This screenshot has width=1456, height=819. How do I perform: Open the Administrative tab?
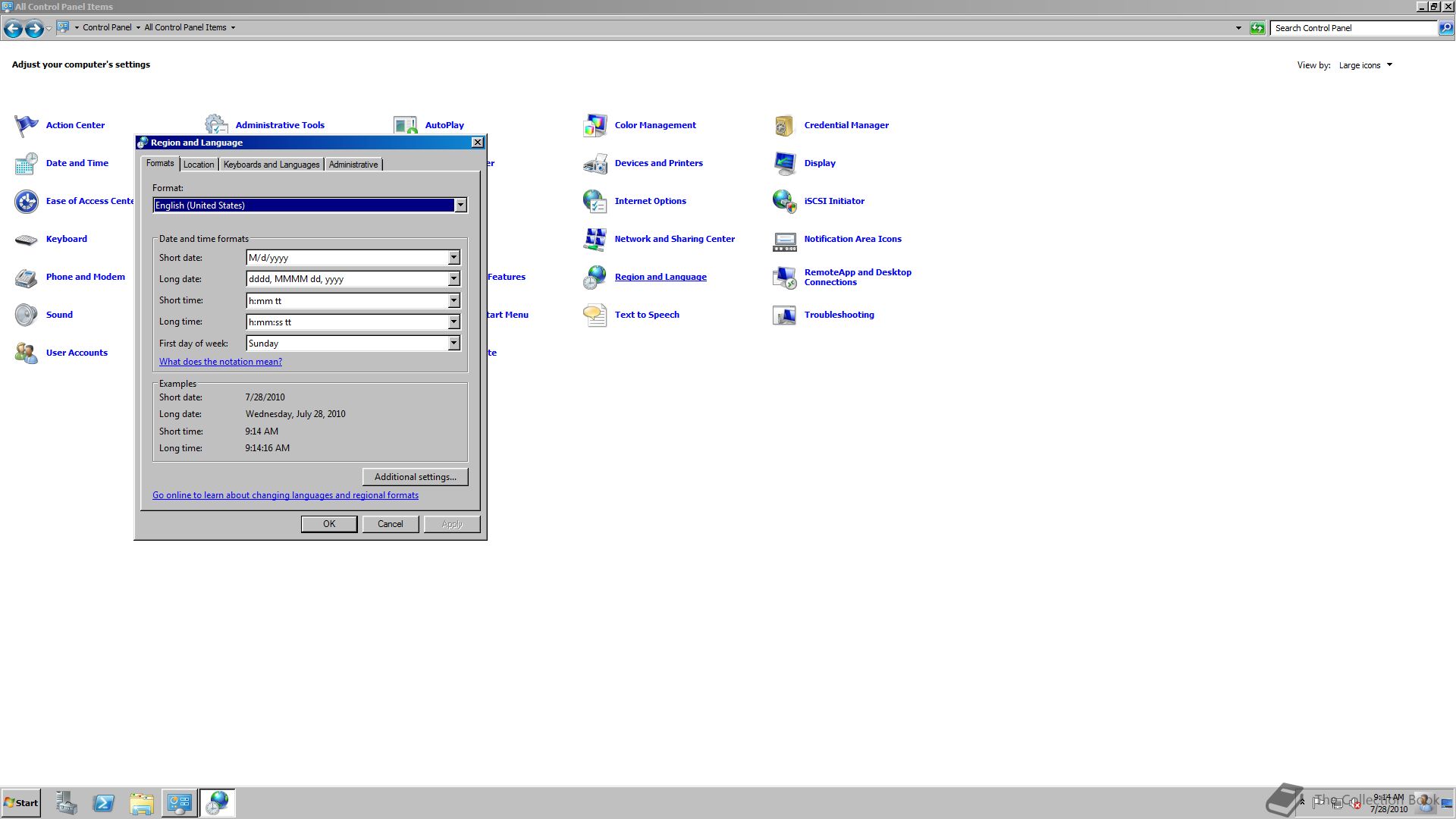353,165
